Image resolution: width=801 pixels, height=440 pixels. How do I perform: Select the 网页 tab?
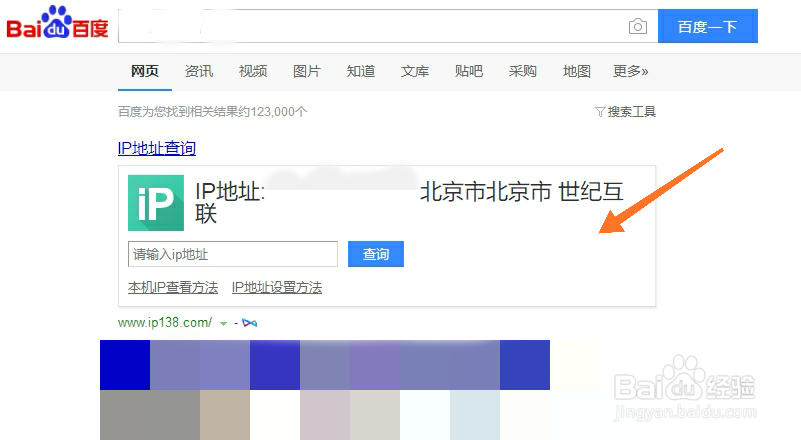(145, 71)
